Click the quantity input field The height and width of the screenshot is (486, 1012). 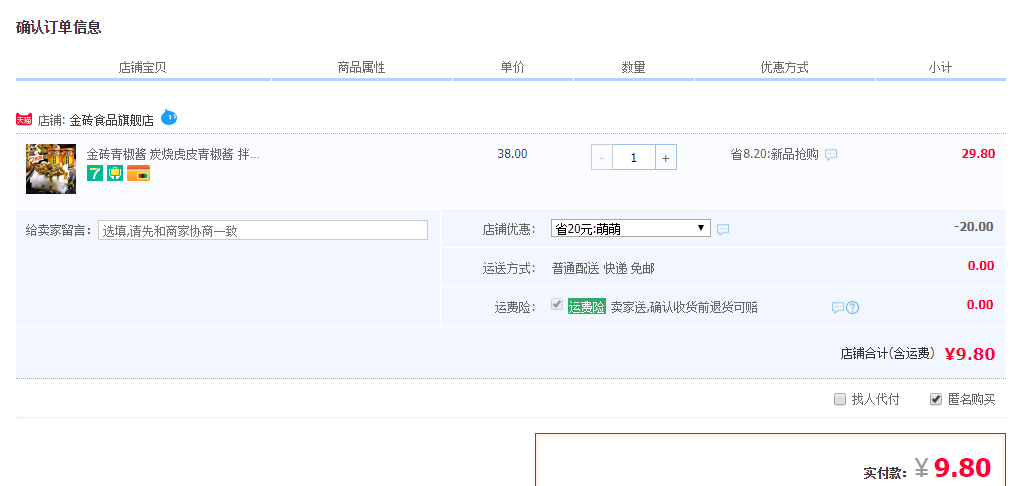pos(634,157)
